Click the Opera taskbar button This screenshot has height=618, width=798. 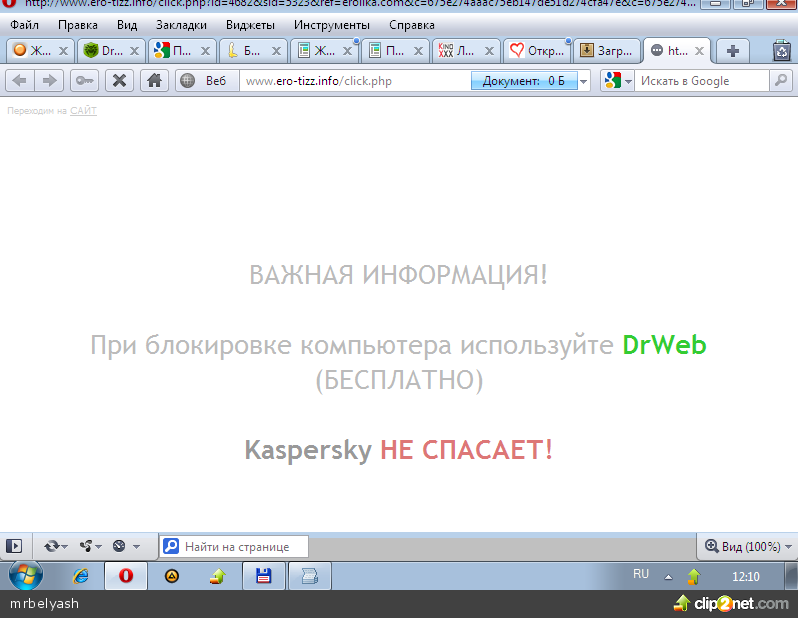click(x=126, y=576)
